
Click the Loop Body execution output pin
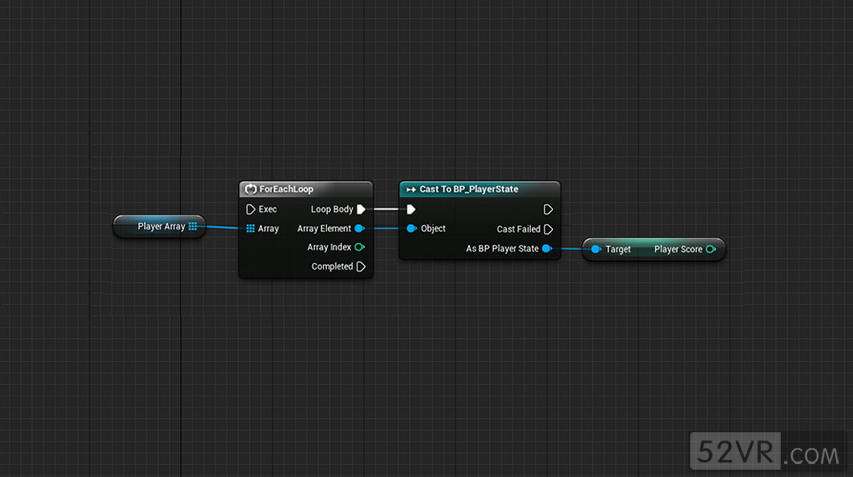click(x=361, y=210)
